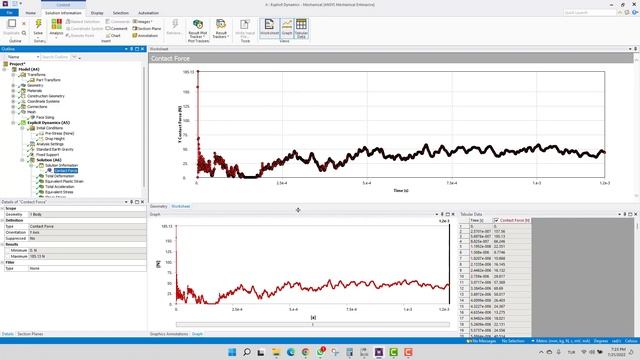Open Google Chrome from taskbar

(305, 352)
